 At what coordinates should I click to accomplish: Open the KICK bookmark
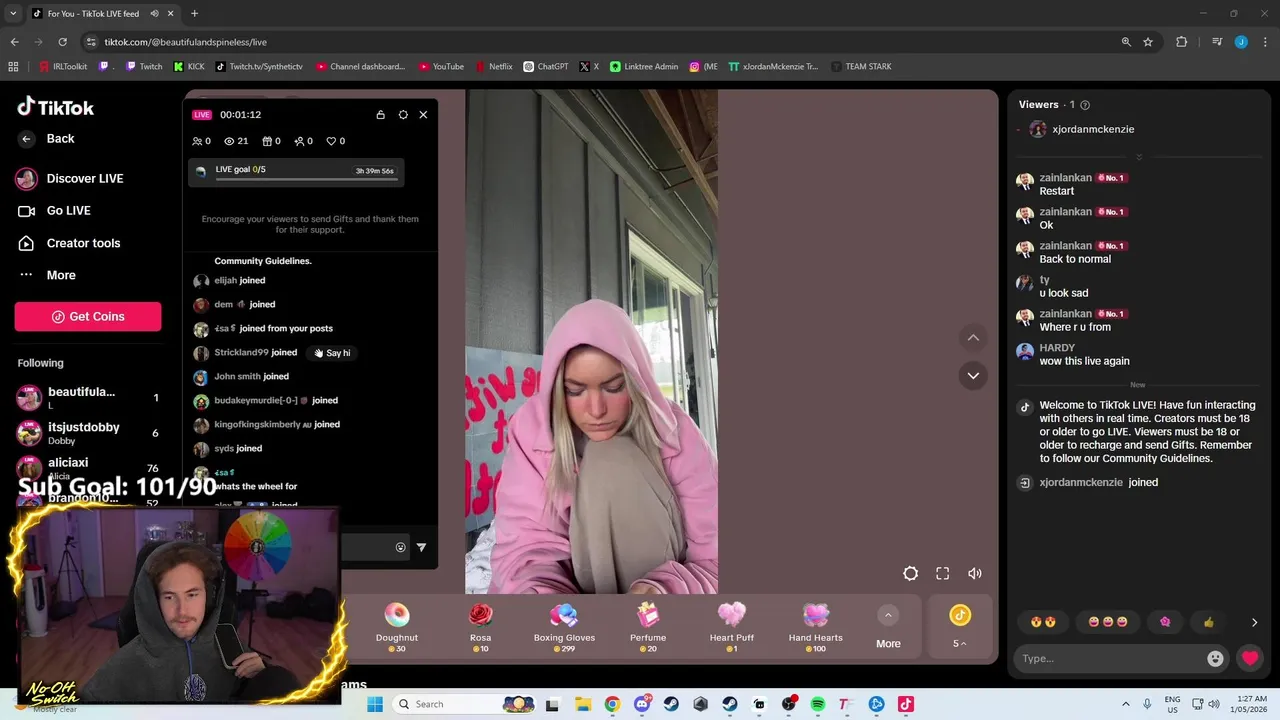pos(189,67)
